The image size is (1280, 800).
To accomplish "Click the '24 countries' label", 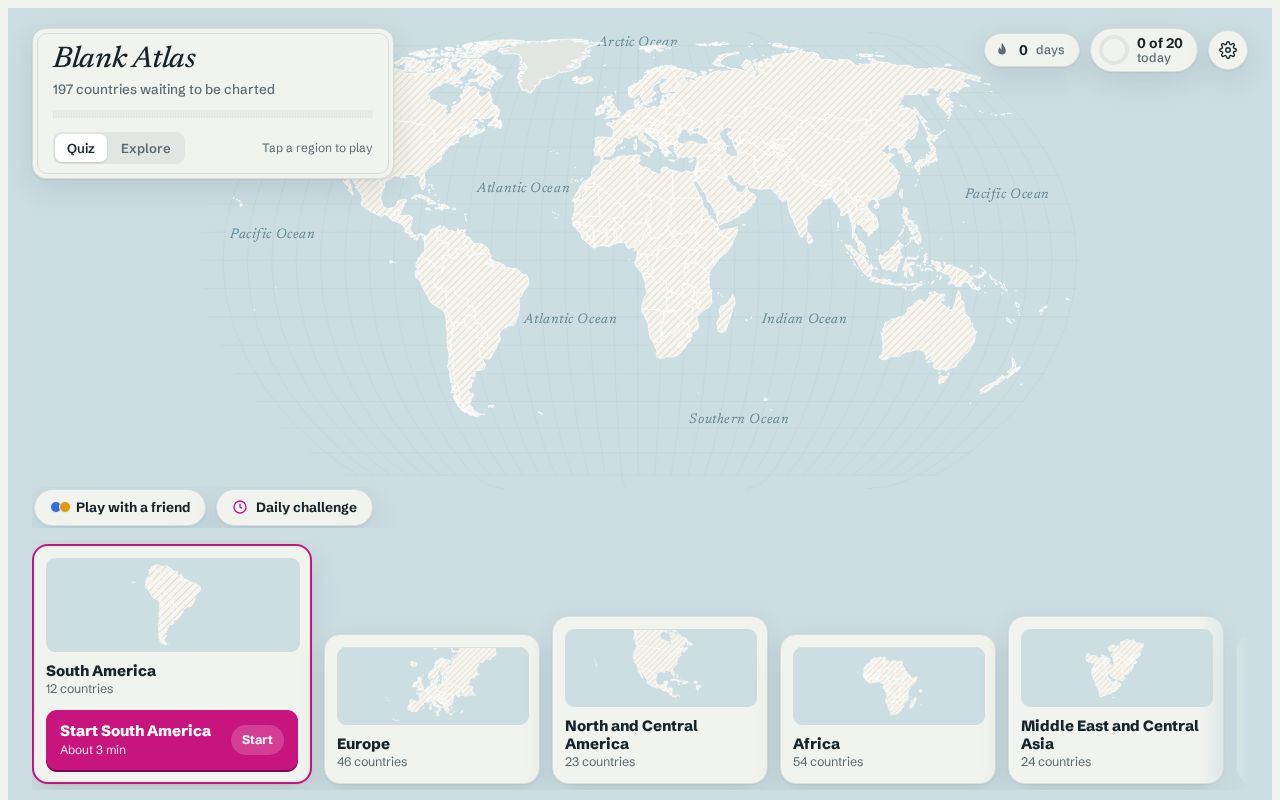I will pos(1056,762).
